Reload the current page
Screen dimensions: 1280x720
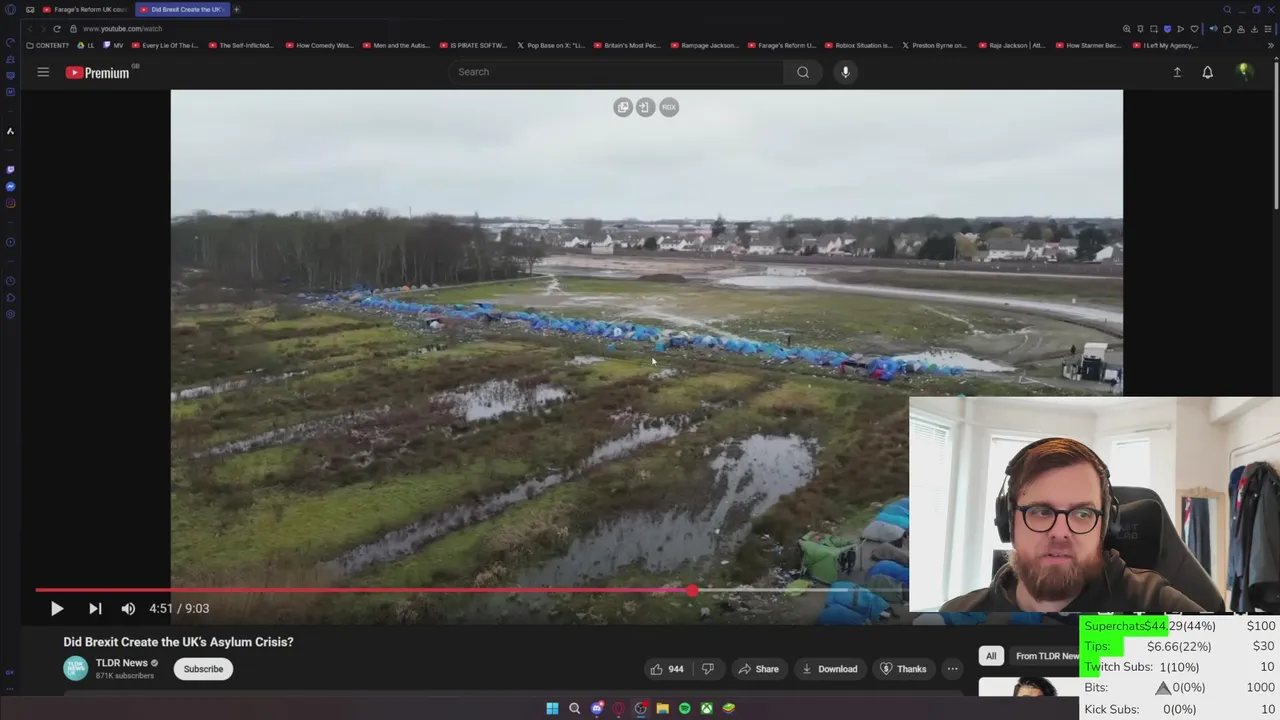pyautogui.click(x=57, y=29)
